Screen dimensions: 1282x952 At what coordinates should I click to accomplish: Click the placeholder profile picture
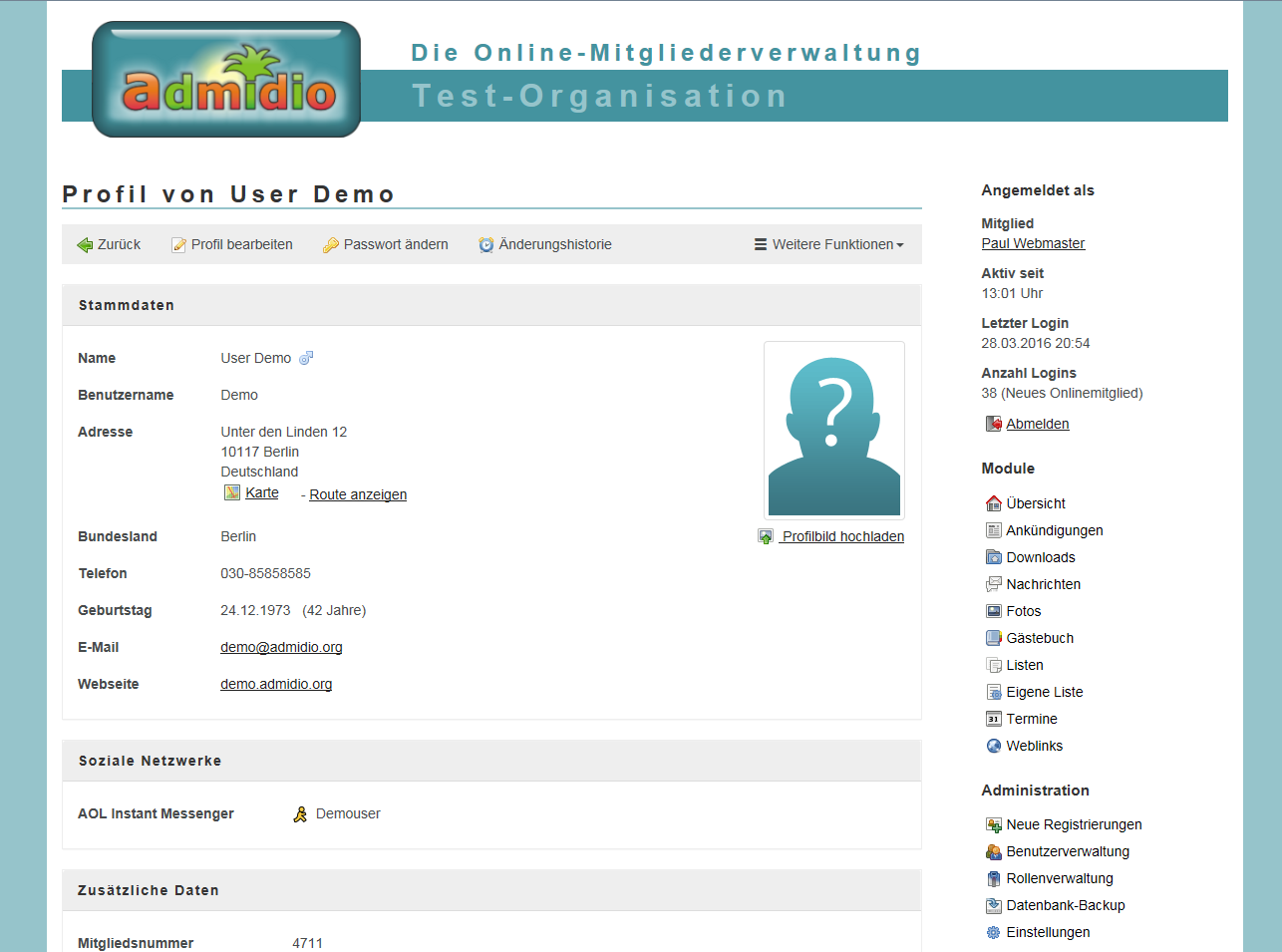click(834, 430)
